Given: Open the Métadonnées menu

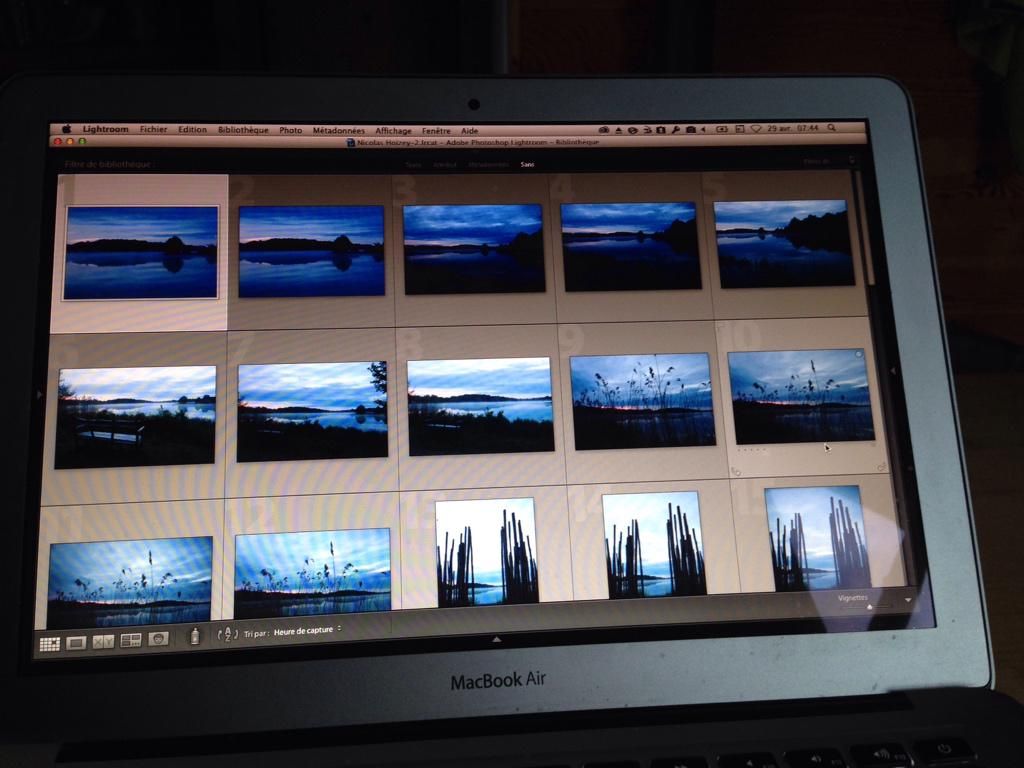Looking at the screenshot, I should [x=338, y=130].
